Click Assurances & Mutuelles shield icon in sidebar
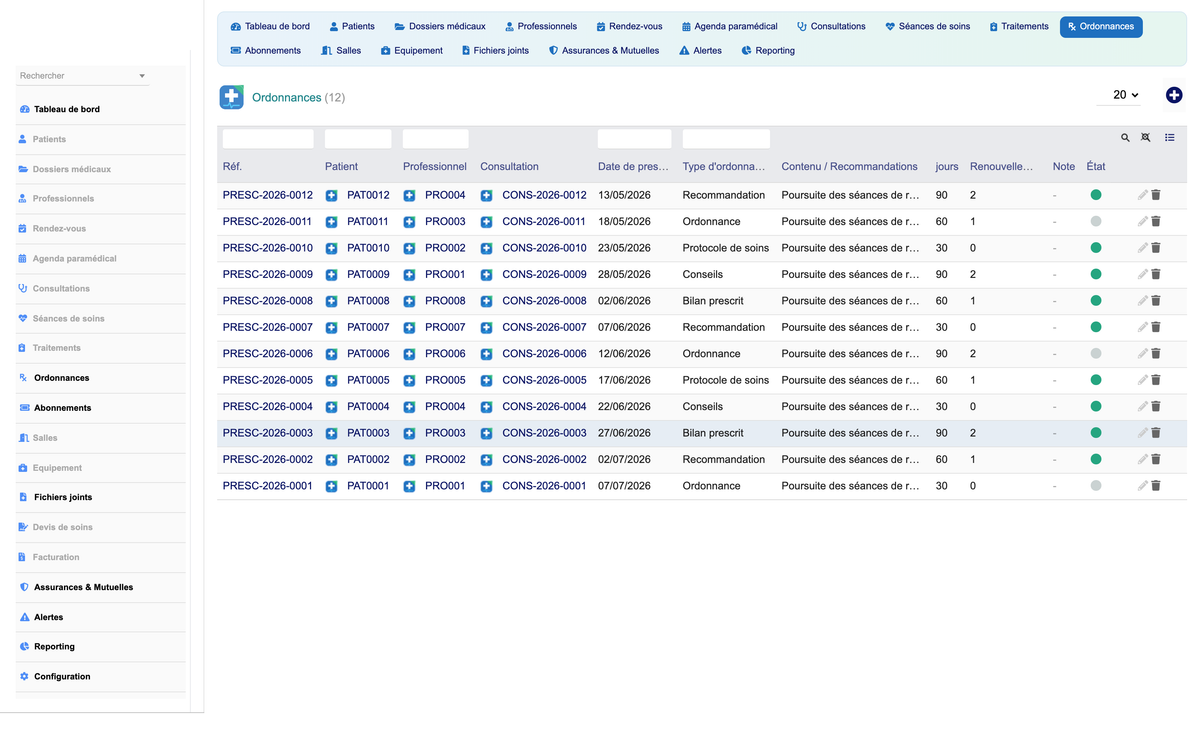Viewport: 1200px width, 743px height. point(25,587)
